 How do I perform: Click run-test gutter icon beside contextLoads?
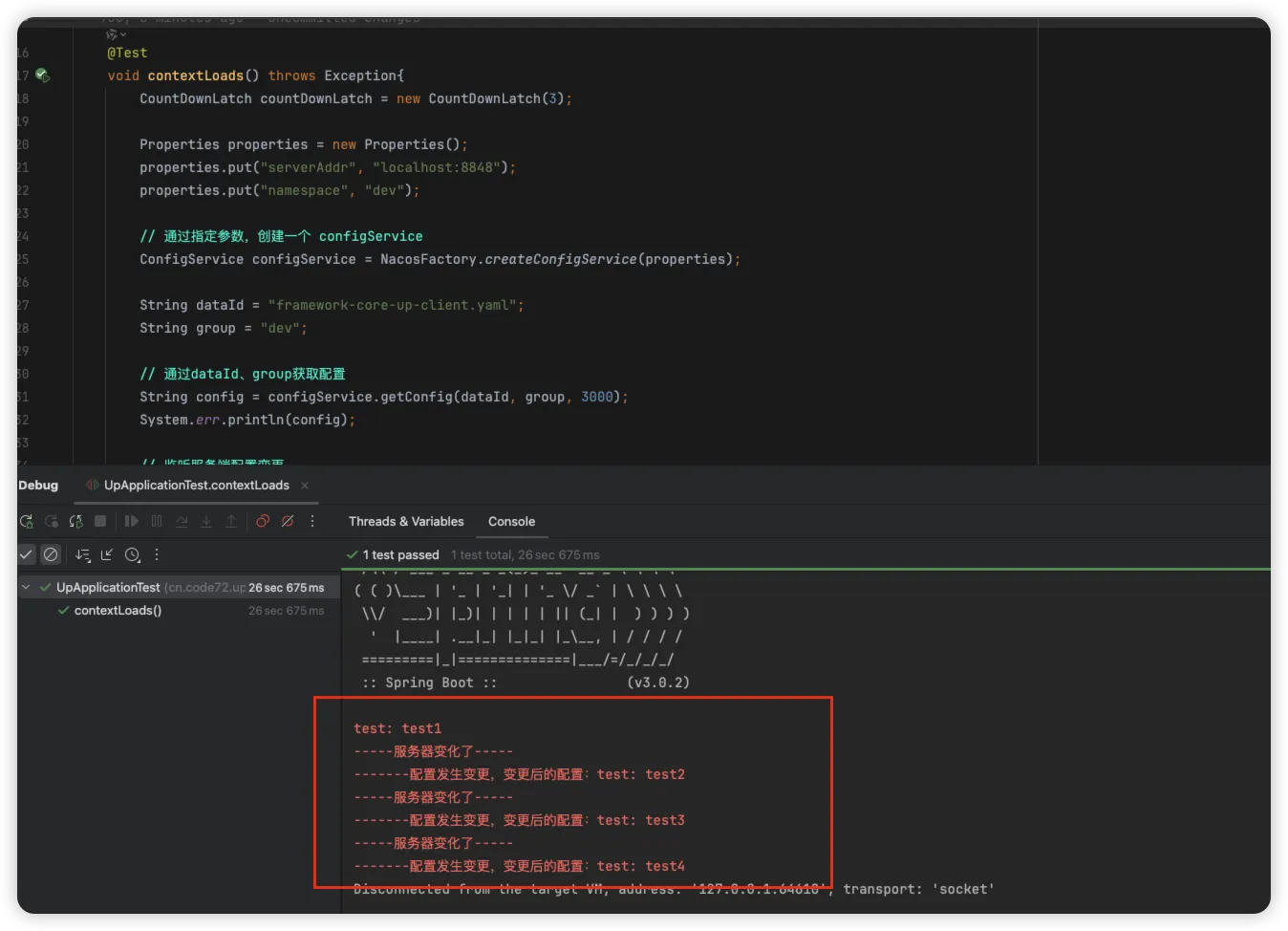(42, 76)
